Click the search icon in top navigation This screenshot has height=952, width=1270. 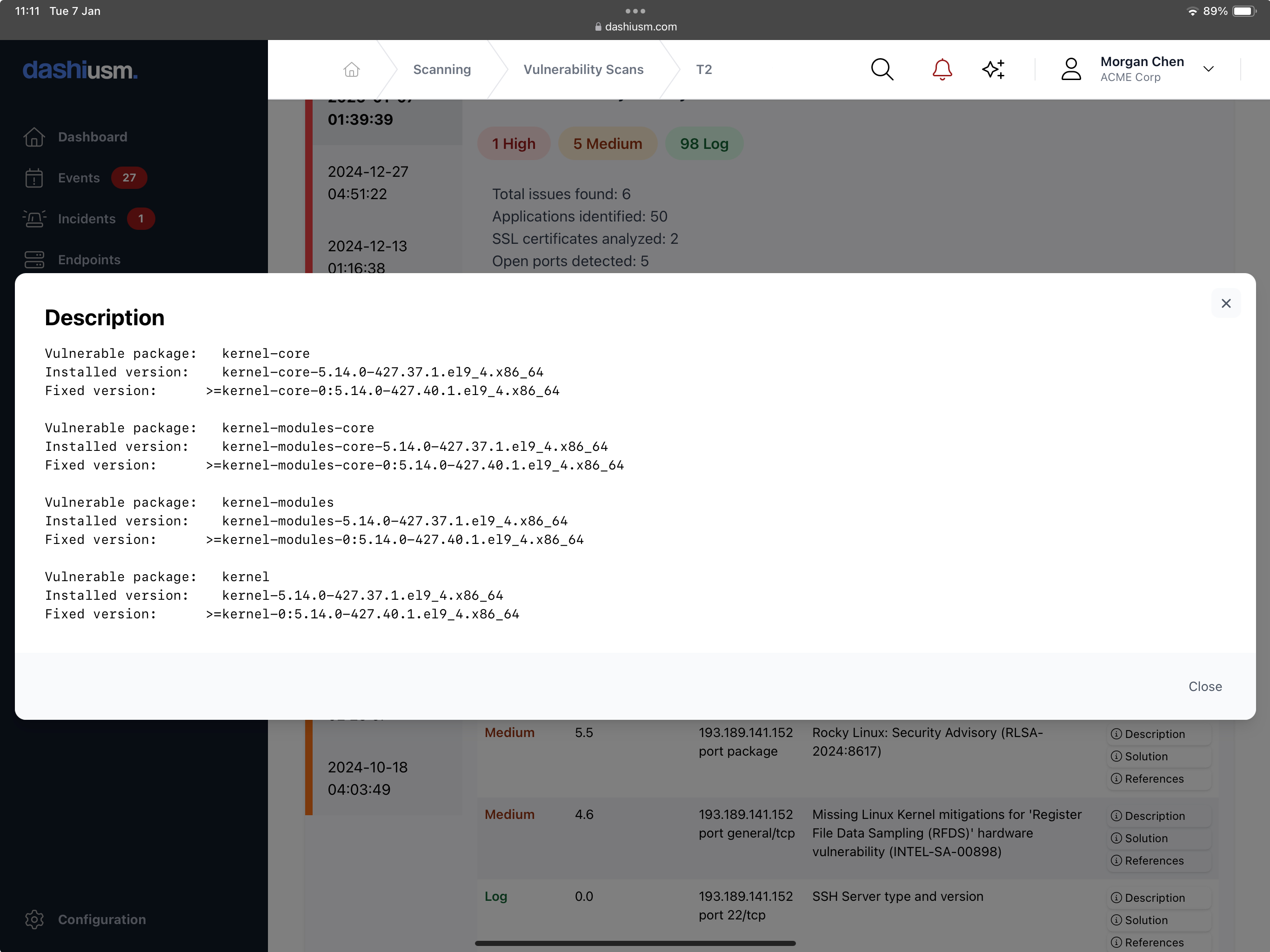[881, 69]
